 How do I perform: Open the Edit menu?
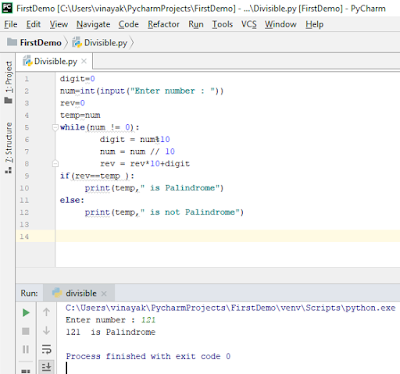[x=33, y=24]
